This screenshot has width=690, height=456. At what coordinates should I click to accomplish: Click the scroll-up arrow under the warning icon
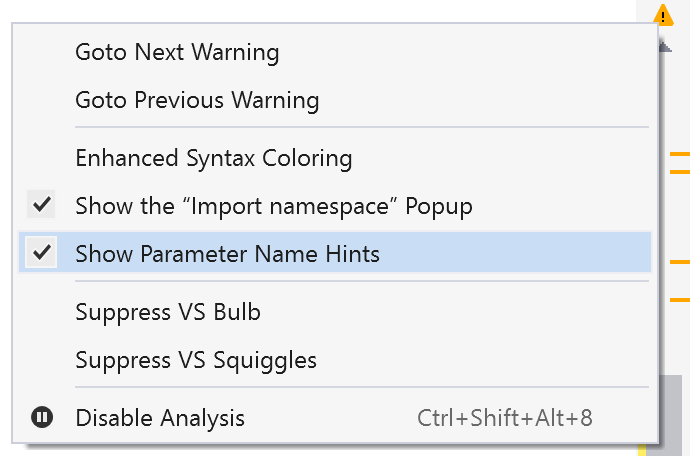tap(665, 46)
